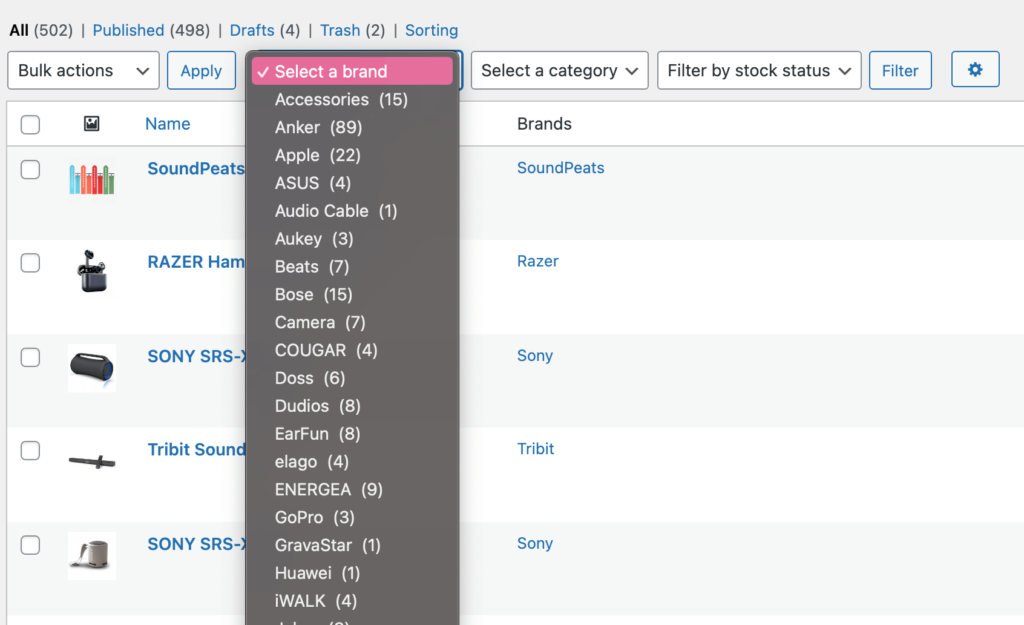Viewport: 1024px width, 625px height.
Task: Open the SONY speaker thumbnail image
Action: [x=91, y=368]
